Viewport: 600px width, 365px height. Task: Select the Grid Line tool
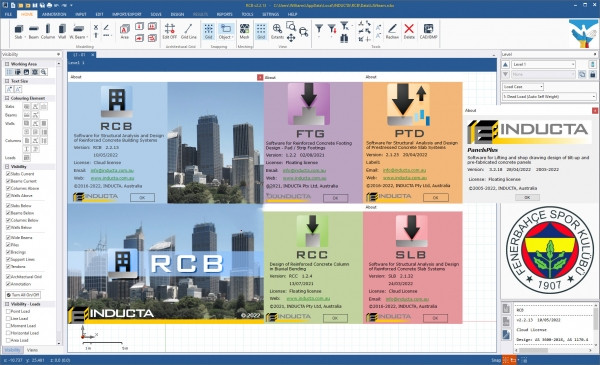(x=188, y=31)
